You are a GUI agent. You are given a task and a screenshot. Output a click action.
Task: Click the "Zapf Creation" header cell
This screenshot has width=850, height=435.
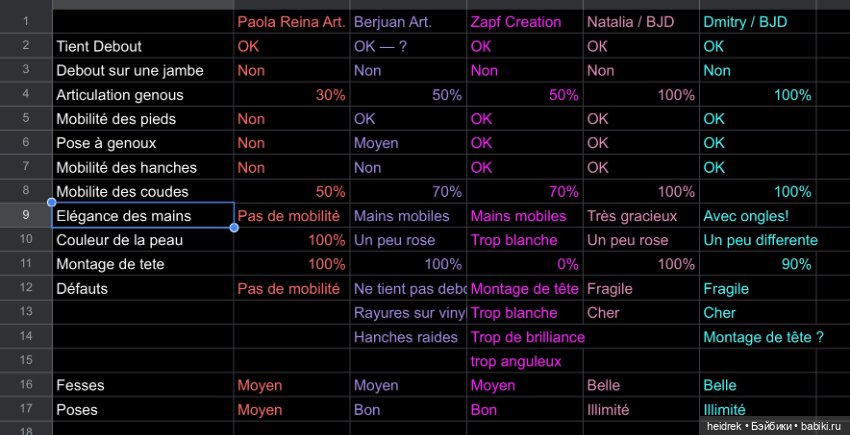[524, 21]
